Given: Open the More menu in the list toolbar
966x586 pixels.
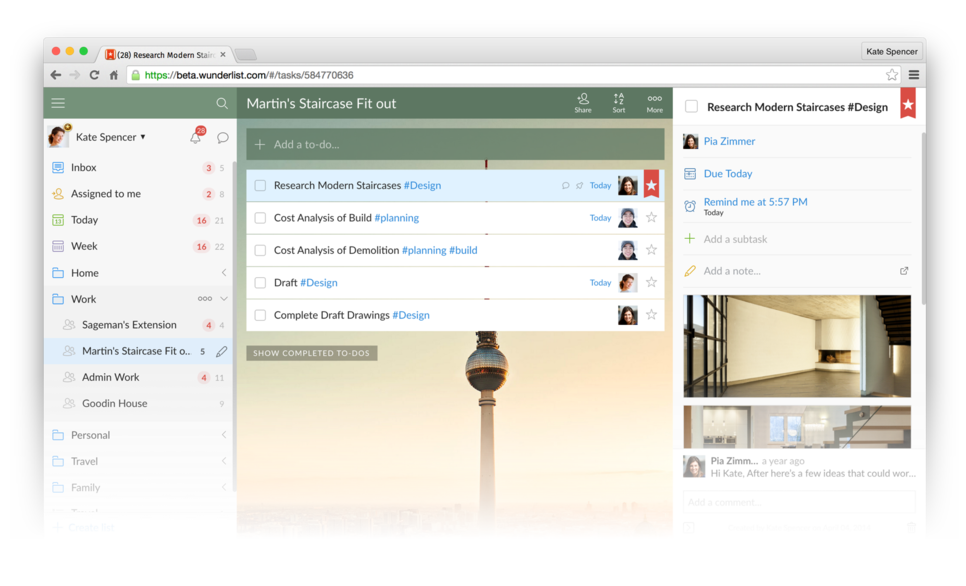Looking at the screenshot, I should pos(655,102).
